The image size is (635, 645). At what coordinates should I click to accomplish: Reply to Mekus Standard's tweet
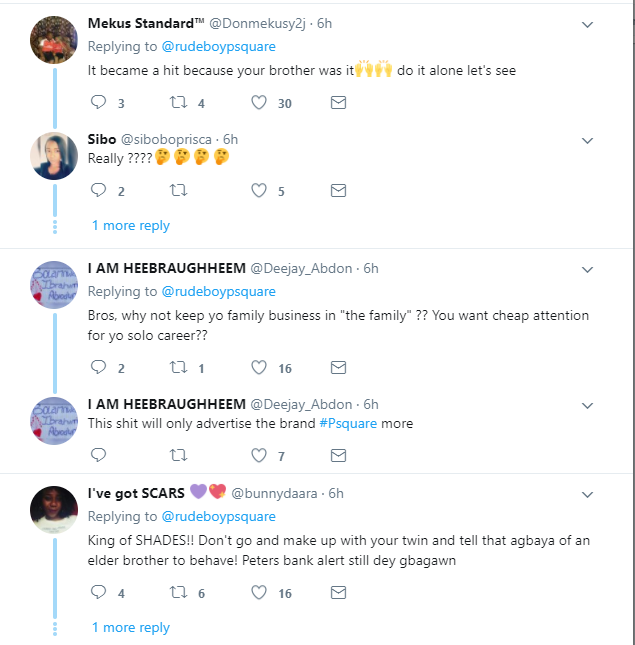point(98,103)
